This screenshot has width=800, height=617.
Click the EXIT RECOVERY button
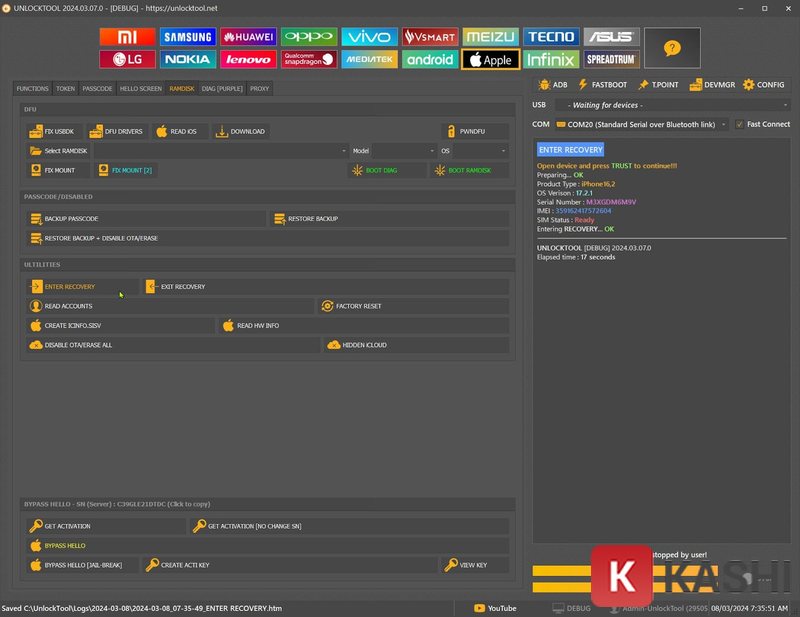(182, 287)
